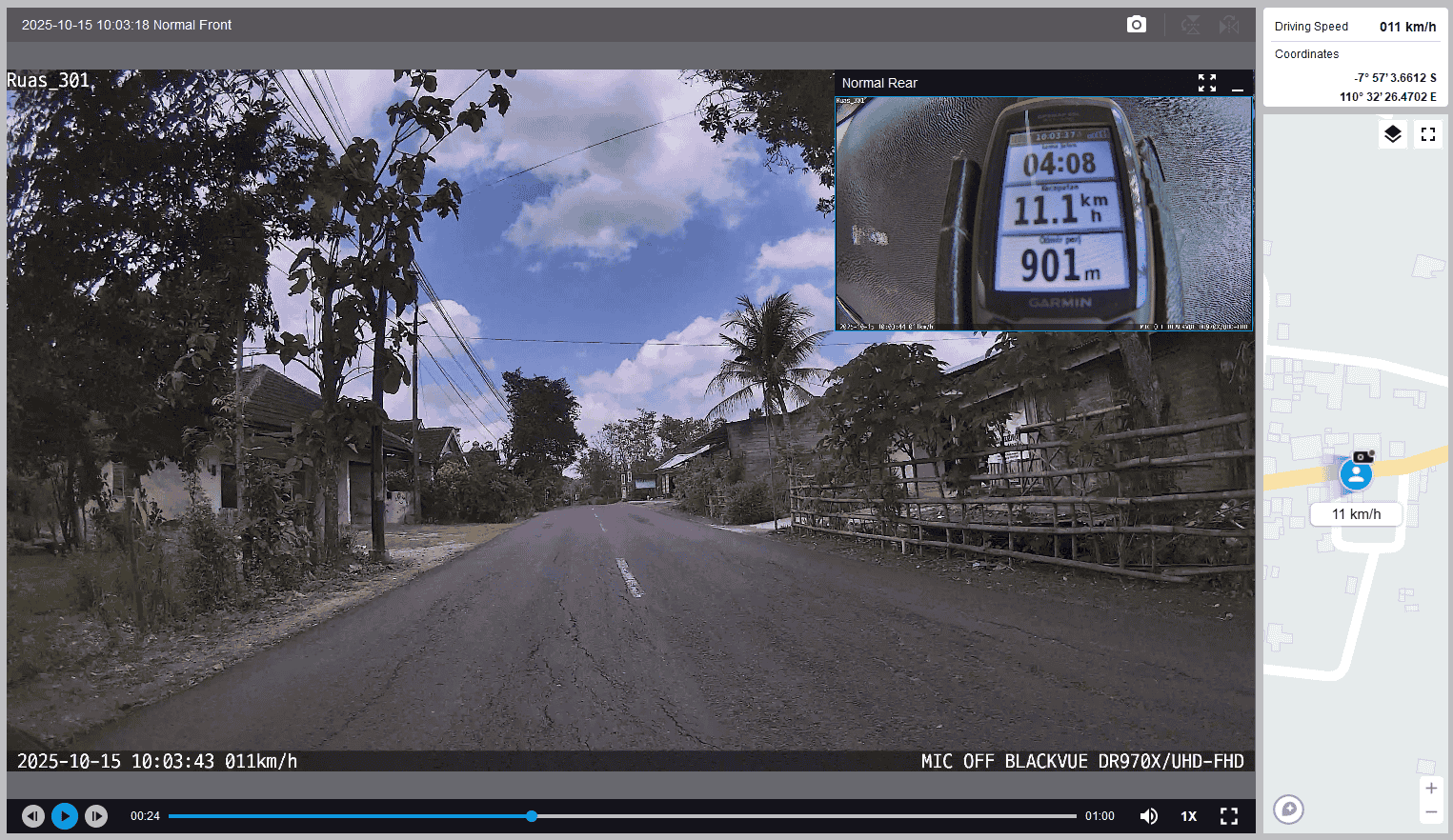
Task: Flip the video horizontally
Action: pyautogui.click(x=1229, y=25)
